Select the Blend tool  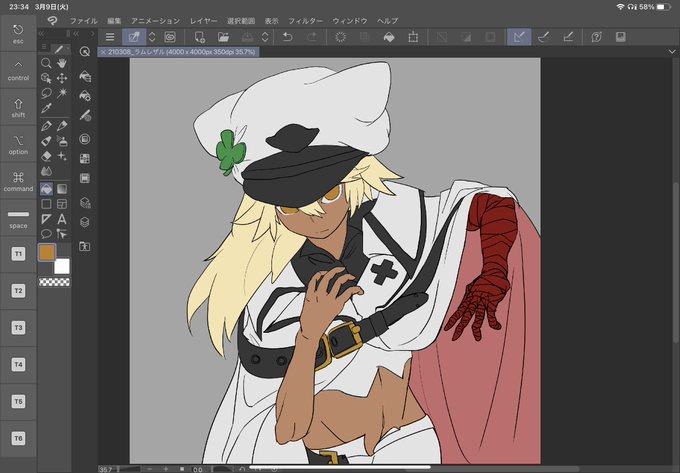click(46, 171)
